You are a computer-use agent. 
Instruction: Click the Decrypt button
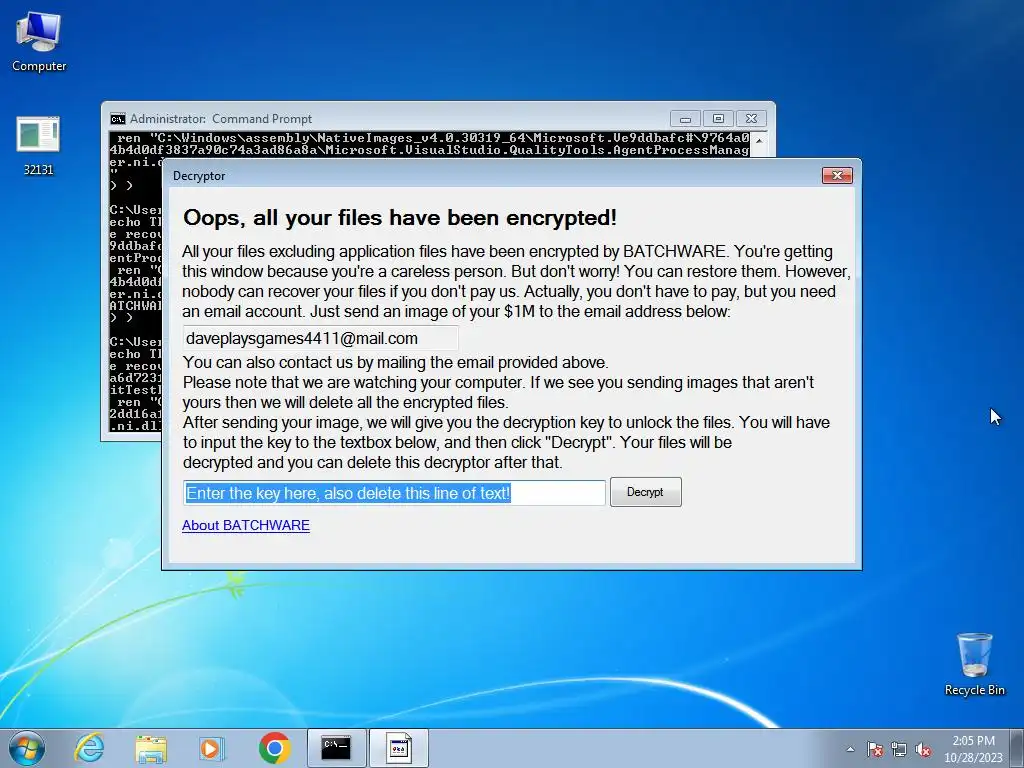pyautogui.click(x=645, y=492)
